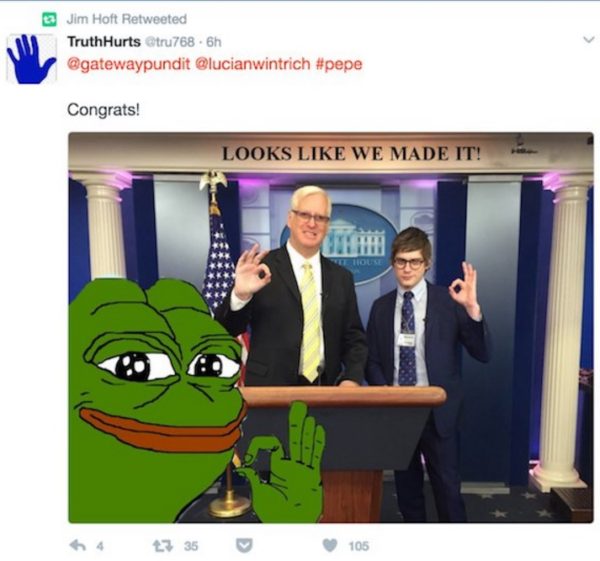Visit the @tru768 handle
The height and width of the screenshot is (561, 600).
coord(169,42)
